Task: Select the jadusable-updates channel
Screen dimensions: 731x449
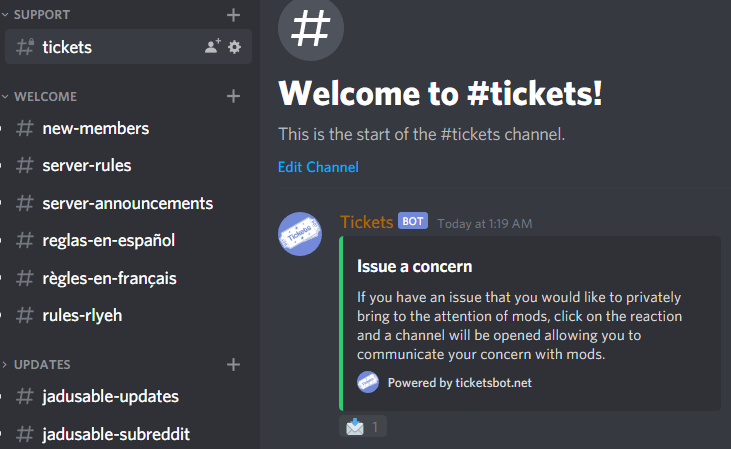Action: 110,396
